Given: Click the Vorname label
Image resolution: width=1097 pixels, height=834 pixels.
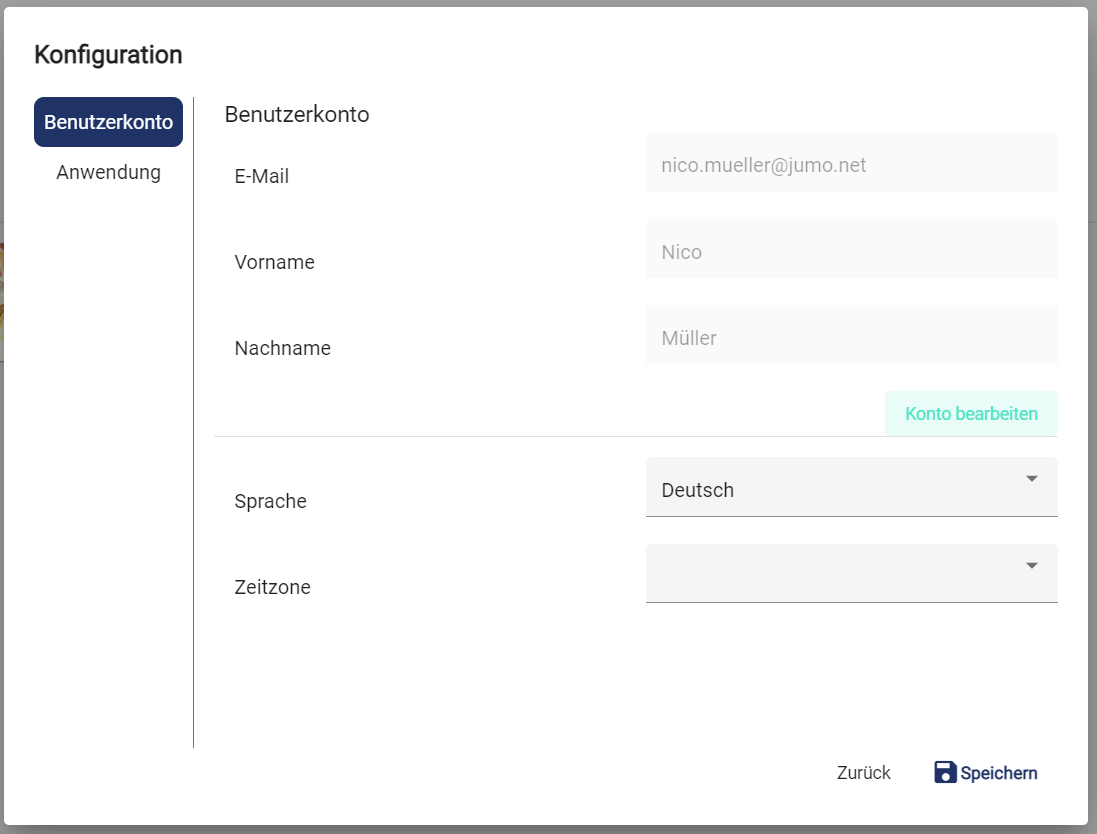Looking at the screenshot, I should click(274, 263).
